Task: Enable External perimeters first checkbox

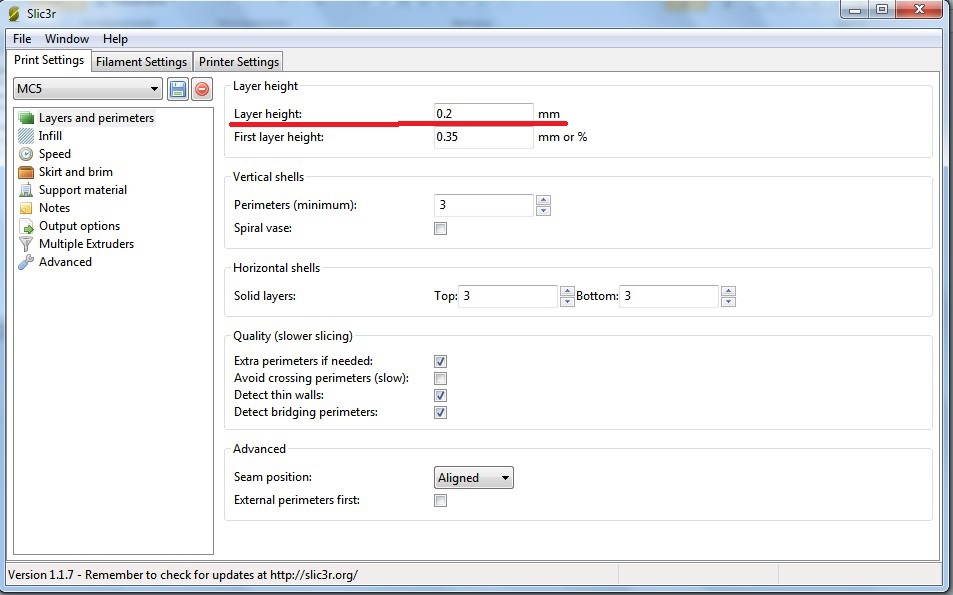Action: [x=441, y=500]
